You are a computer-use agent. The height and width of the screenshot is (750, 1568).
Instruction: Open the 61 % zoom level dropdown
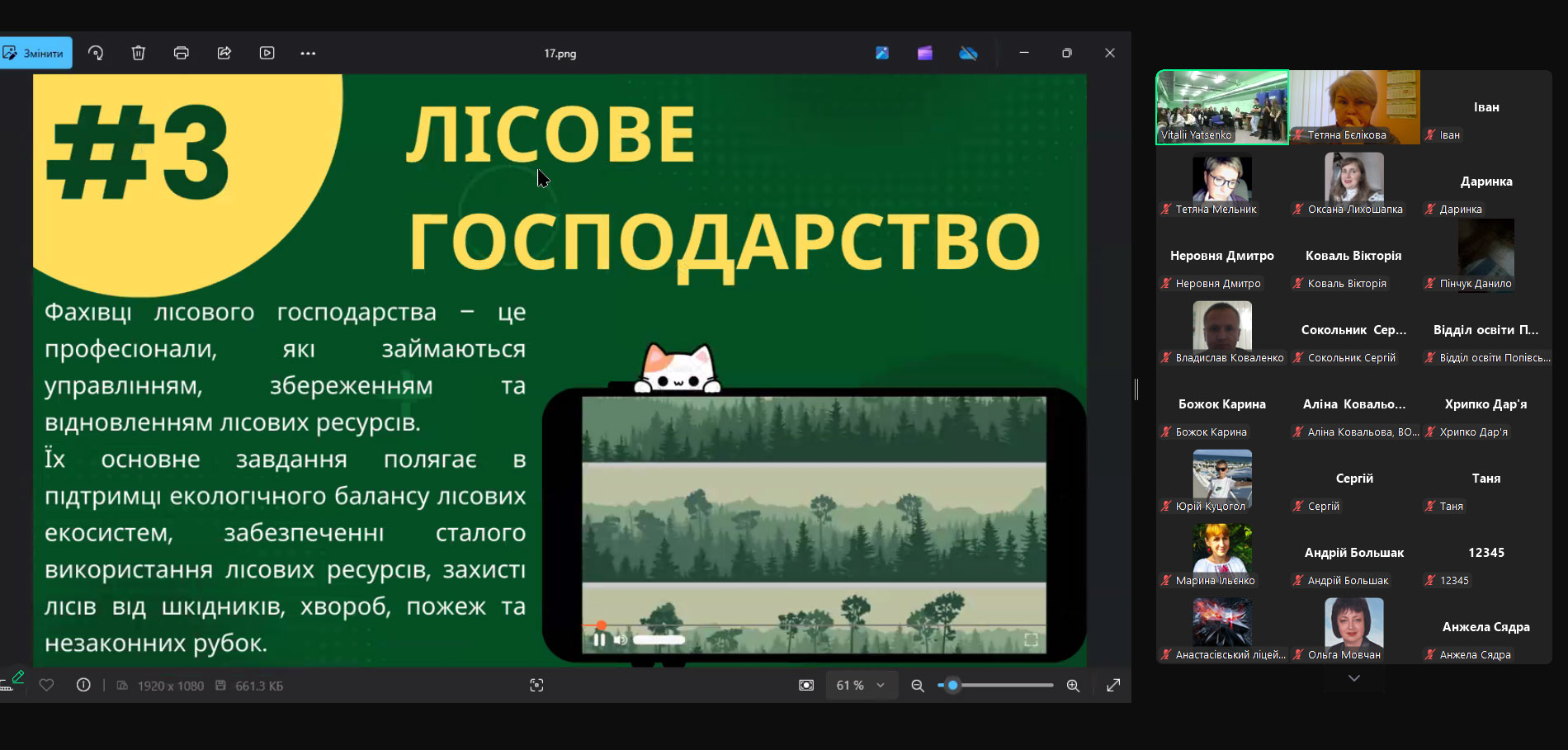point(861,685)
